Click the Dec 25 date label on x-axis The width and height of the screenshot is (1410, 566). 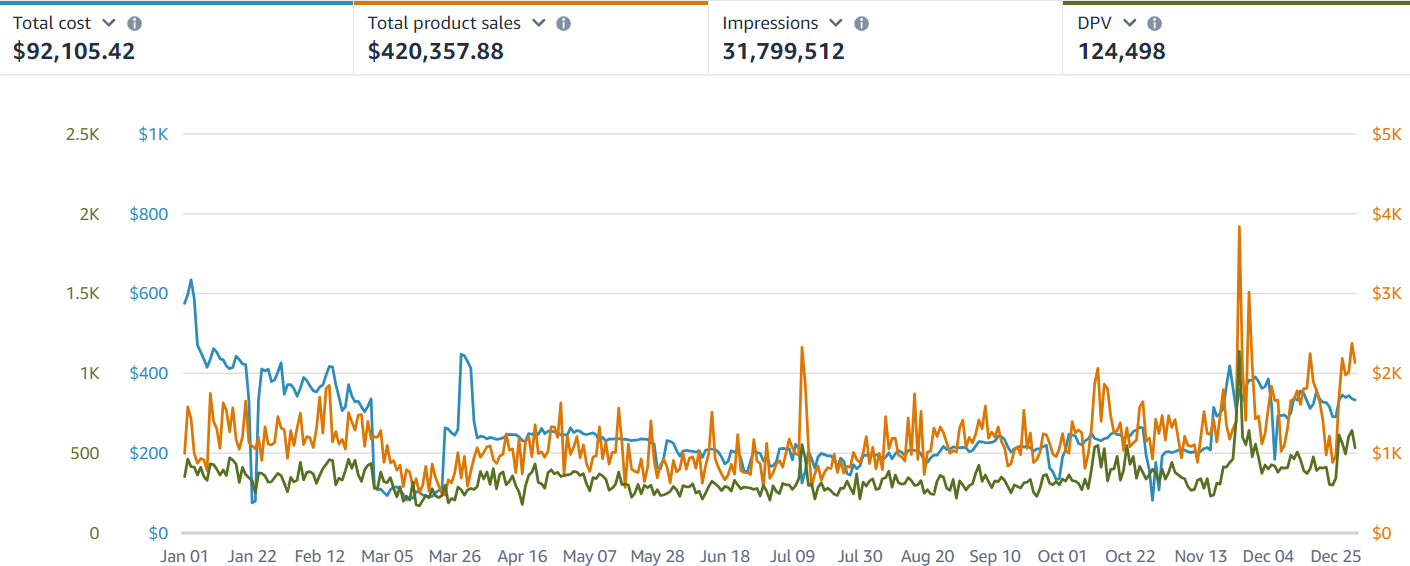pos(1335,556)
